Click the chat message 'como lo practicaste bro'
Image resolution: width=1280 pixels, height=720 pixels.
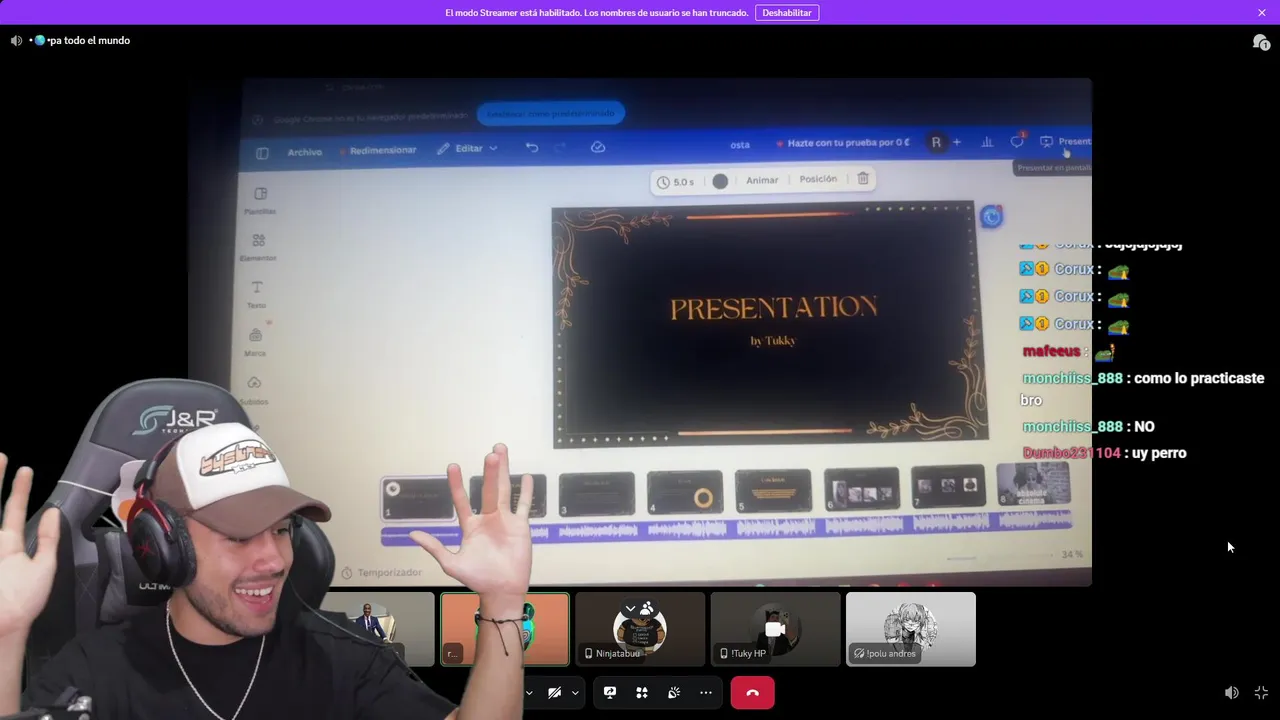(x=1142, y=389)
